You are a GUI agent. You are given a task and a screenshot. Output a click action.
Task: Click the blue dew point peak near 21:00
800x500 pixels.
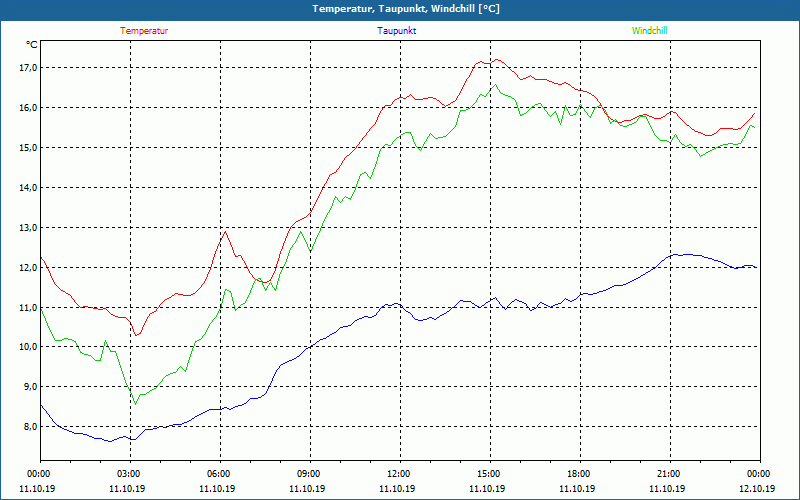click(676, 254)
